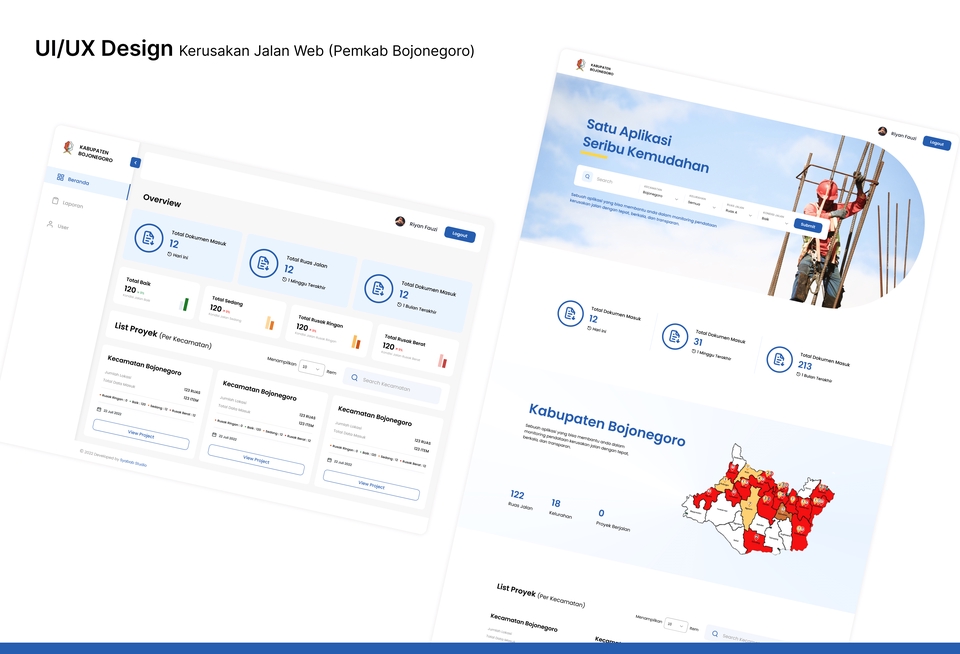The width and height of the screenshot is (960, 654).
Task: Click green bar chart icon in Total Baik
Action: point(184,304)
